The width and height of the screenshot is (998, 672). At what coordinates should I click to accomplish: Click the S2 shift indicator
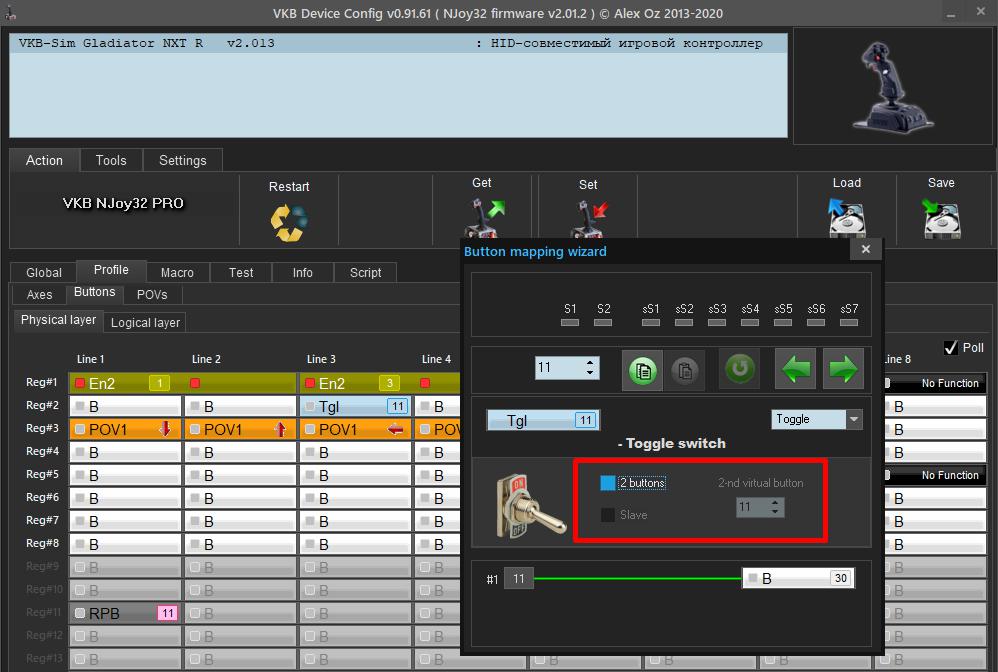tap(603, 323)
